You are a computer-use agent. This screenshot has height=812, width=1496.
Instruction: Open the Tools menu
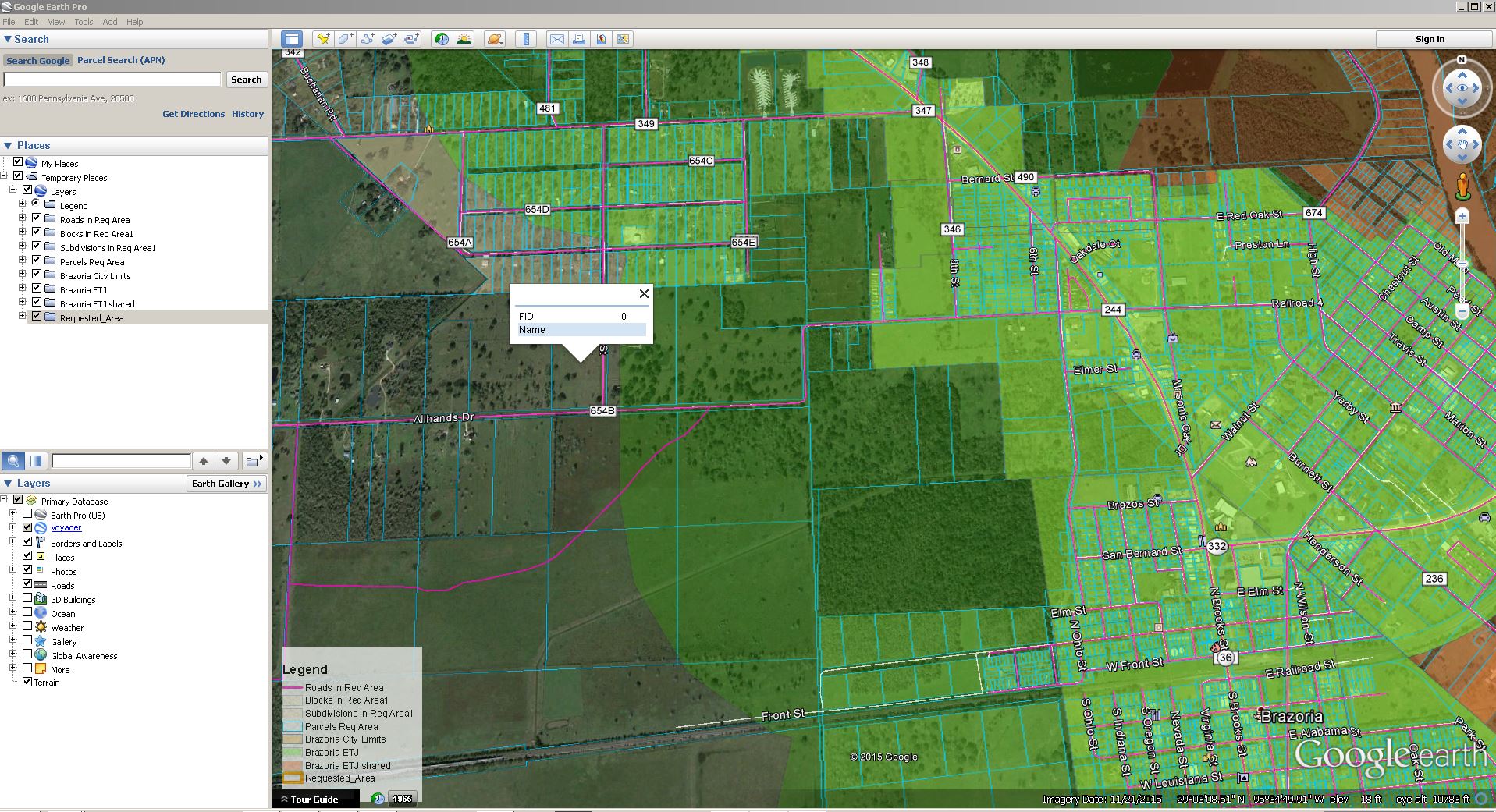84,21
